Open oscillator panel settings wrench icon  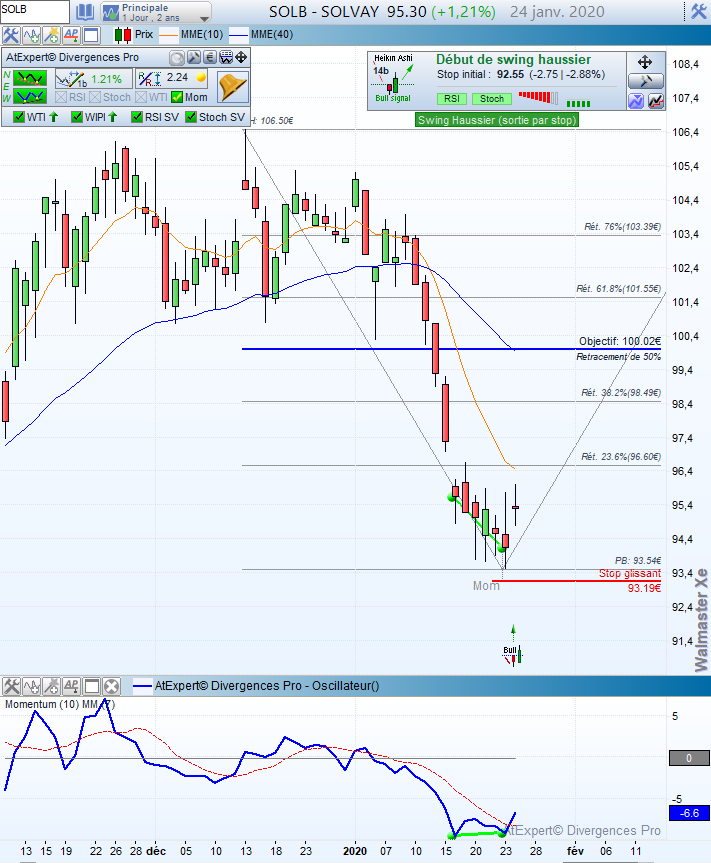[10, 686]
